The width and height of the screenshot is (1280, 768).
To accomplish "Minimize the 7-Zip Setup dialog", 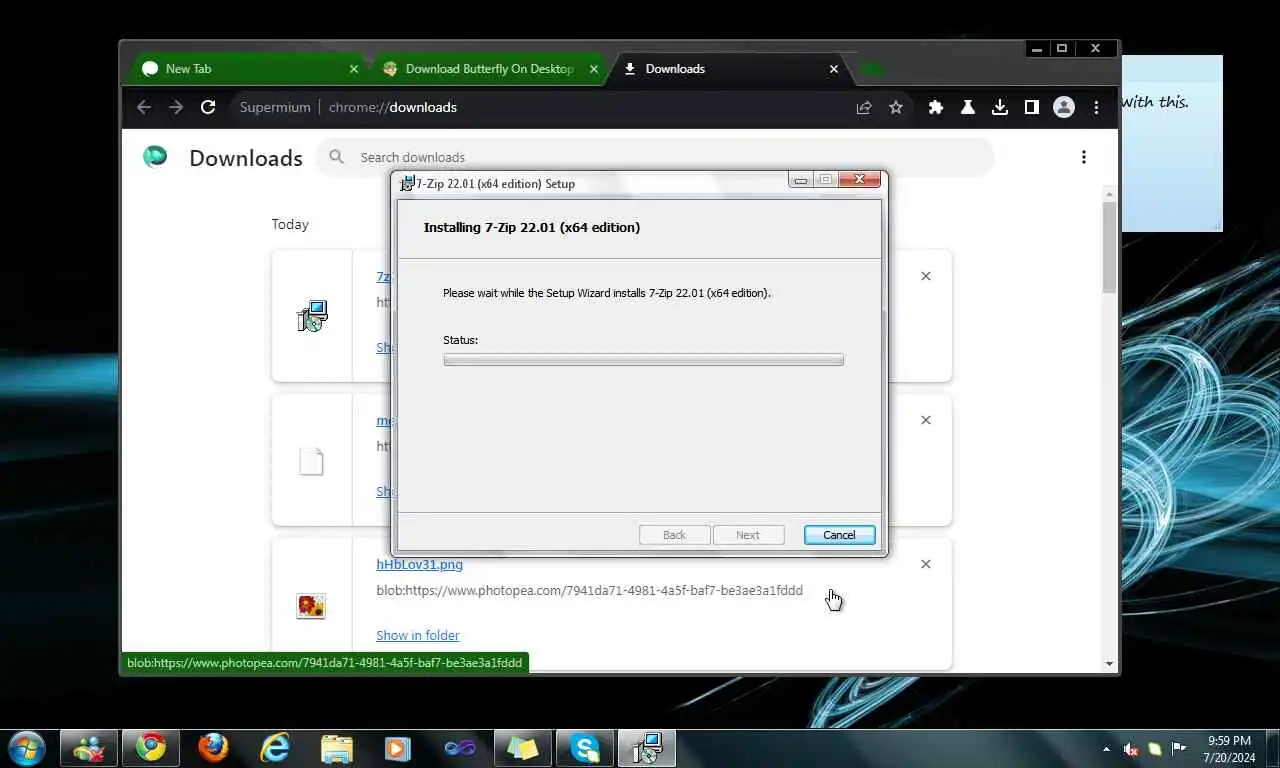I will pyautogui.click(x=800, y=180).
